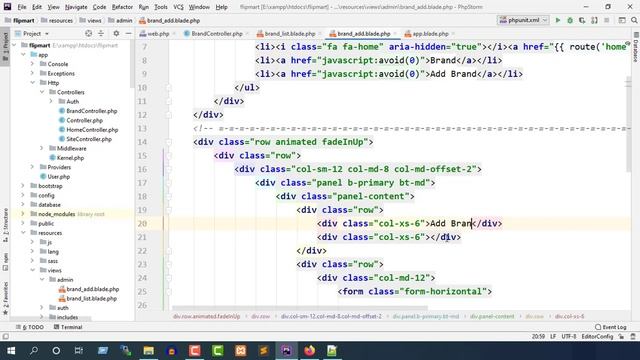
Task: Open User.php in the project tree
Action: 55,177
